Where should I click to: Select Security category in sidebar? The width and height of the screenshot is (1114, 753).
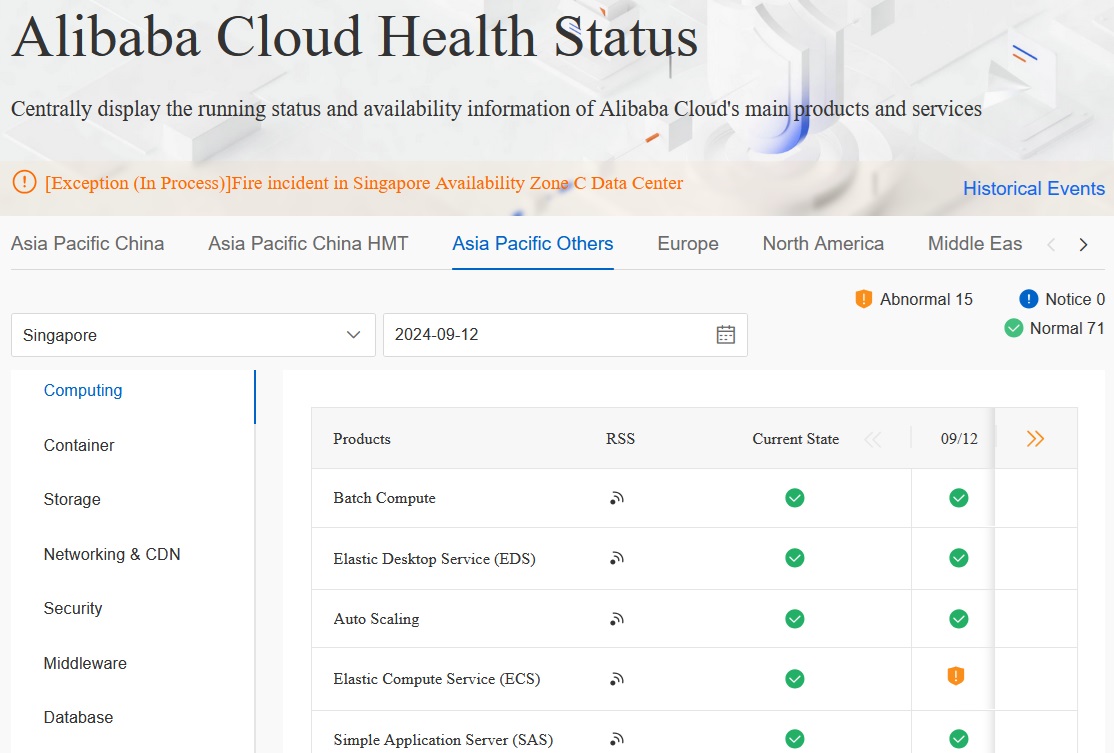coord(72,608)
